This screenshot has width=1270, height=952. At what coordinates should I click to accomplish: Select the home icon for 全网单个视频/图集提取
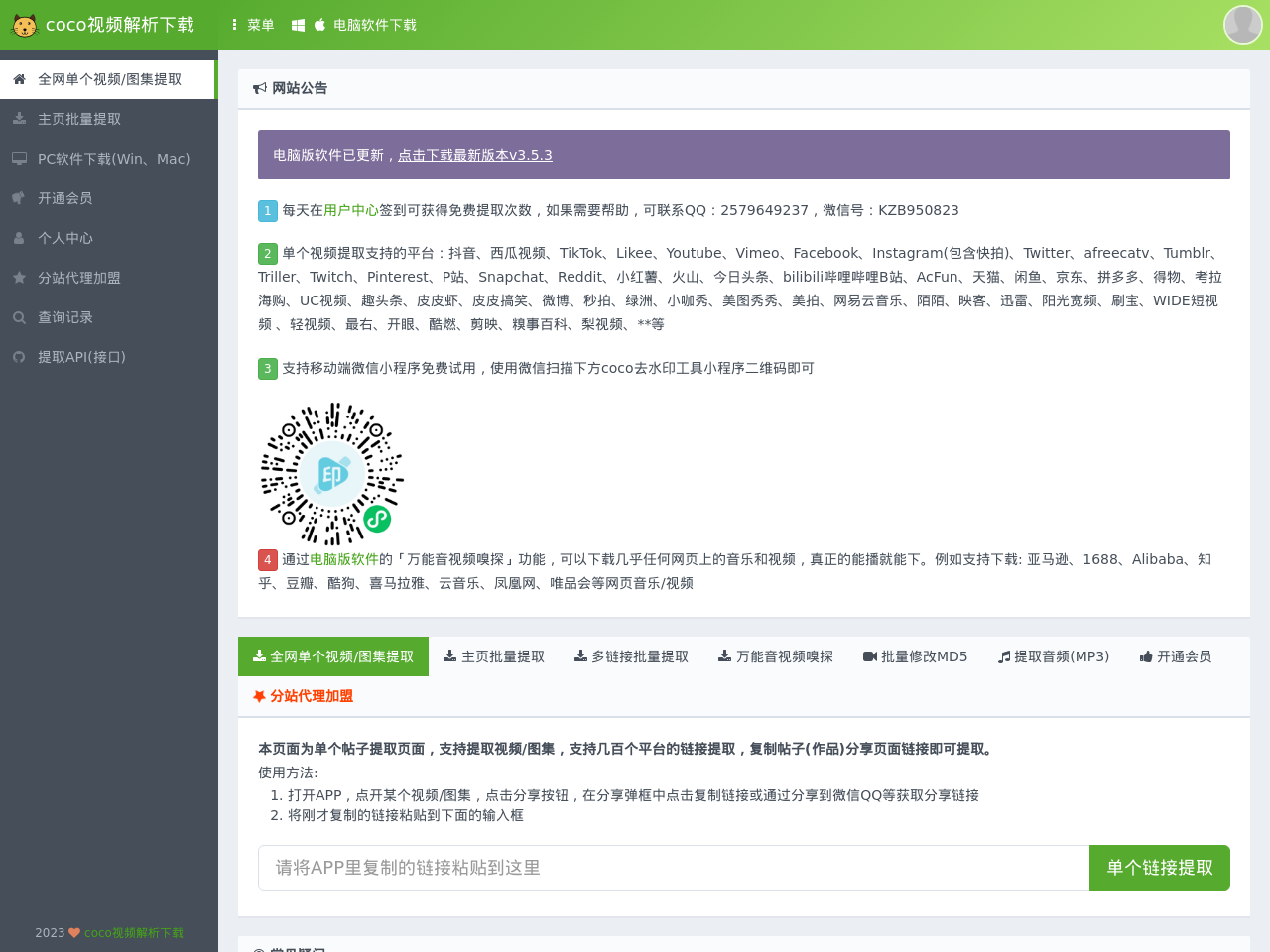coord(19,79)
